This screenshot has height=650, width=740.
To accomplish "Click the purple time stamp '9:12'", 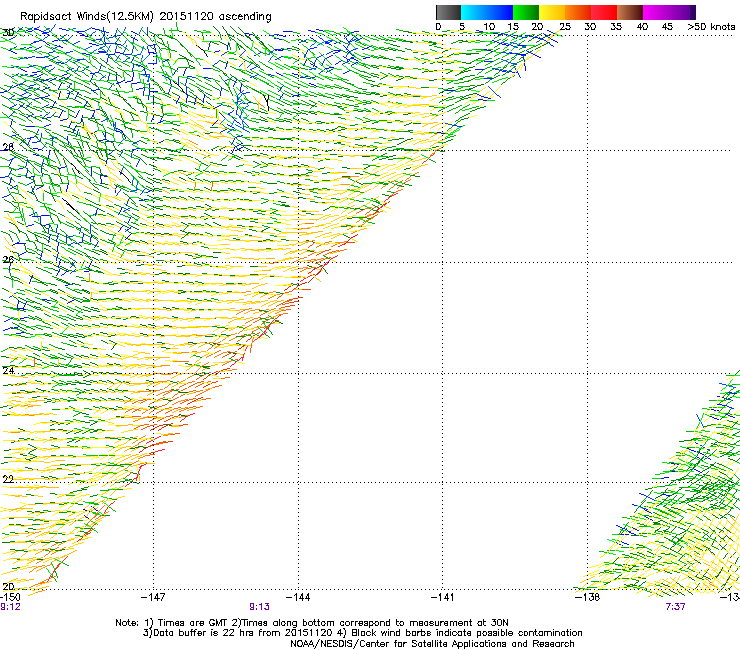I will click(x=10, y=607).
